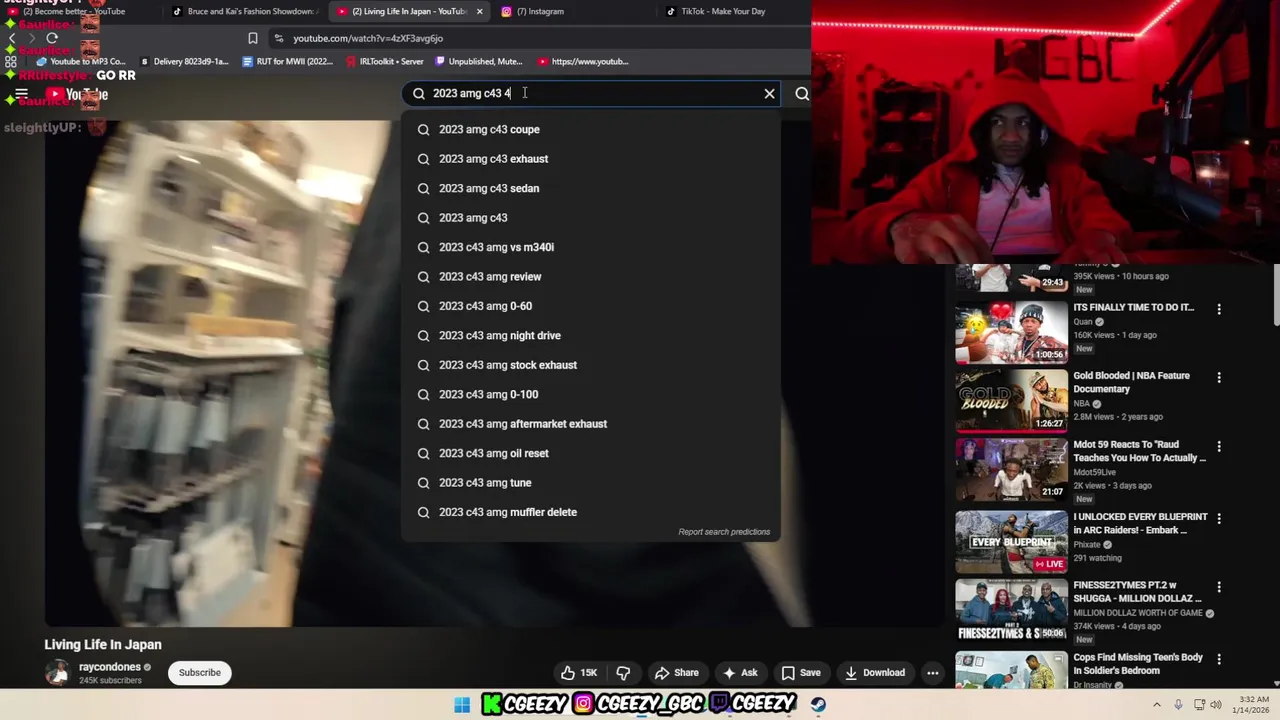Open the volume control in system tray
The height and width of the screenshot is (720, 1280).
coord(1216,705)
